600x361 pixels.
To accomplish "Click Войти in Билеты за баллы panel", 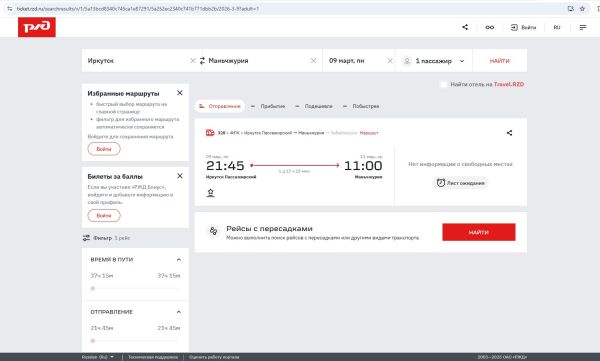I will point(104,216).
